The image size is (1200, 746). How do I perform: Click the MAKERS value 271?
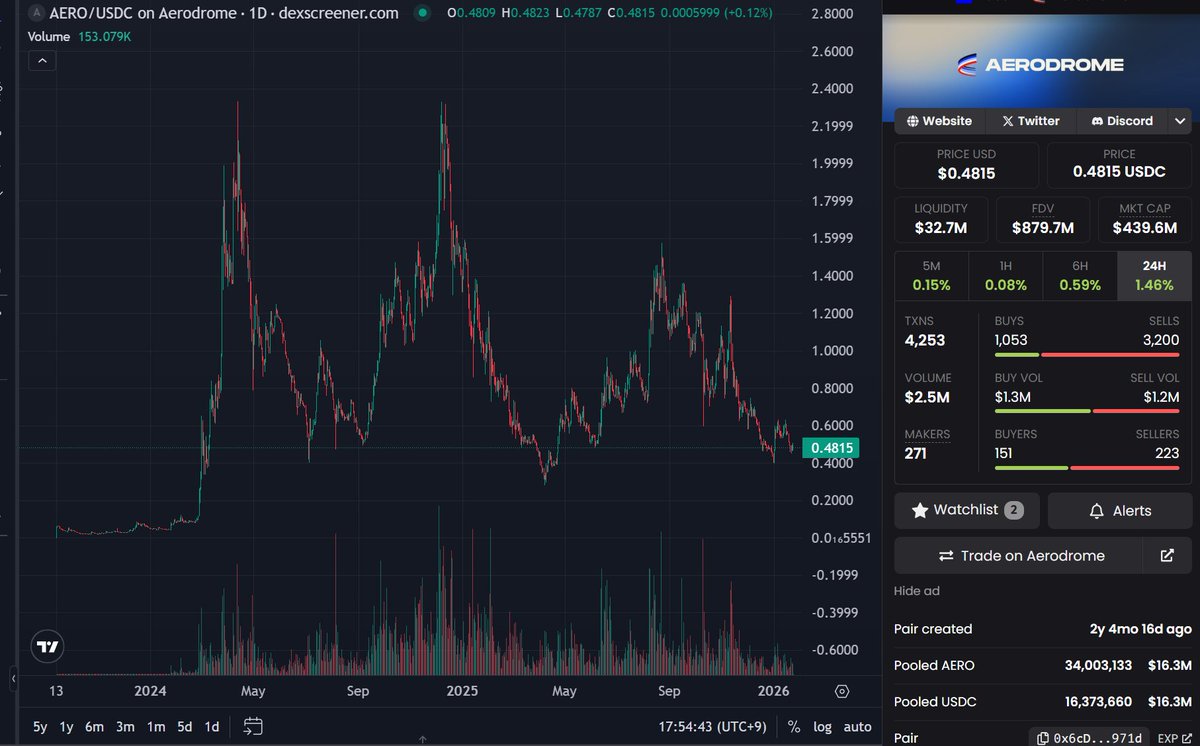coord(916,453)
